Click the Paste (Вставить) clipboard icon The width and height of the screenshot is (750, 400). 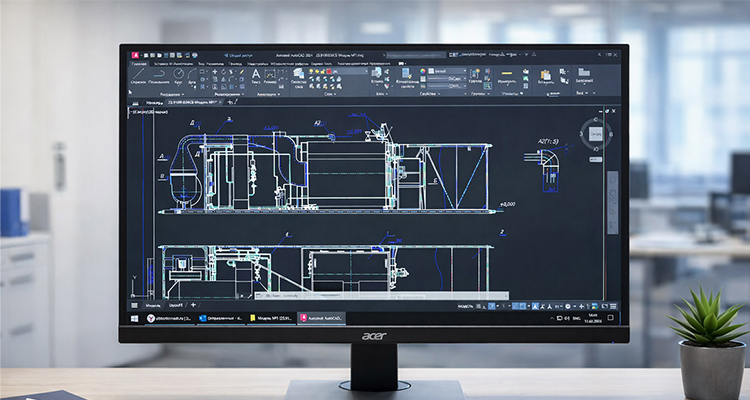pyautogui.click(x=546, y=78)
